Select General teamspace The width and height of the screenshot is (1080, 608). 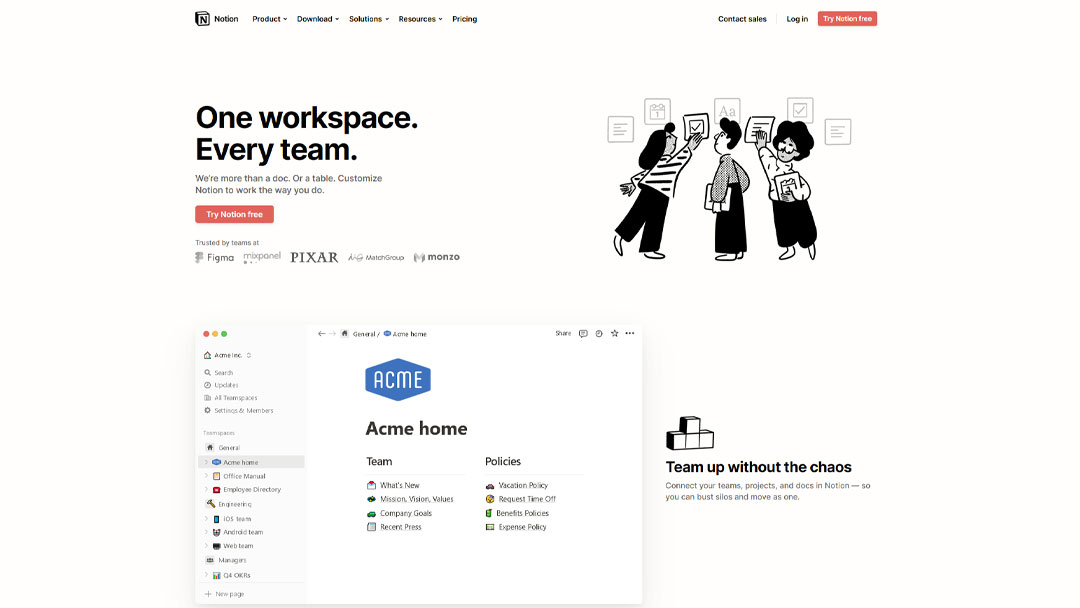click(x=224, y=448)
